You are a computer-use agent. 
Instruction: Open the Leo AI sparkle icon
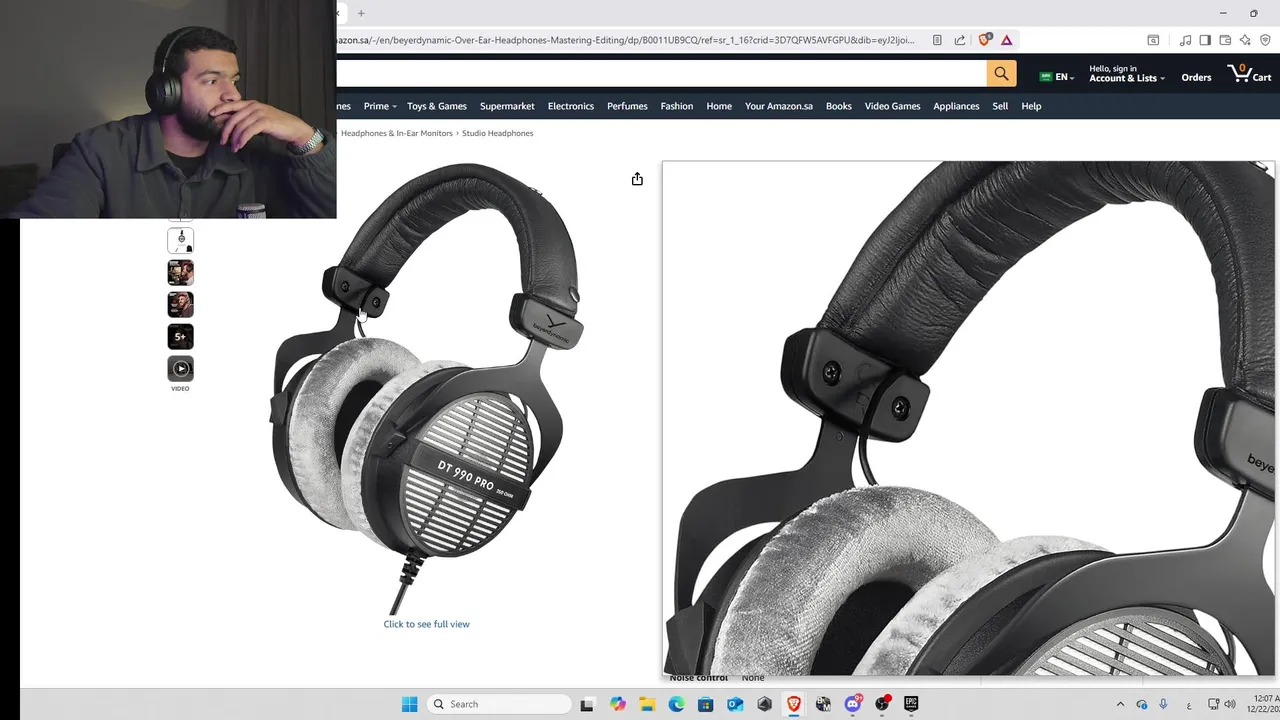tap(1245, 40)
